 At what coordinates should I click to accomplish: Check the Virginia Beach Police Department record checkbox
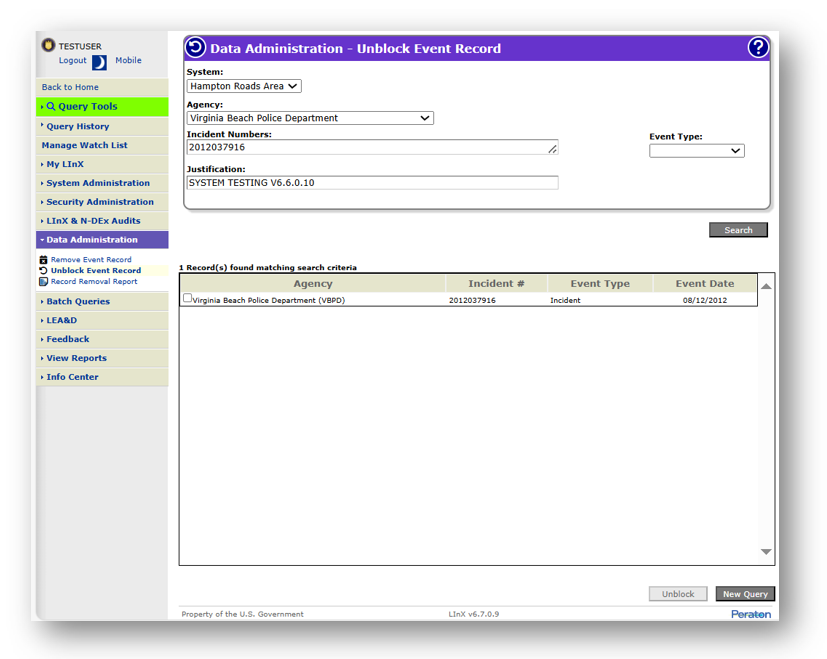pos(187,299)
